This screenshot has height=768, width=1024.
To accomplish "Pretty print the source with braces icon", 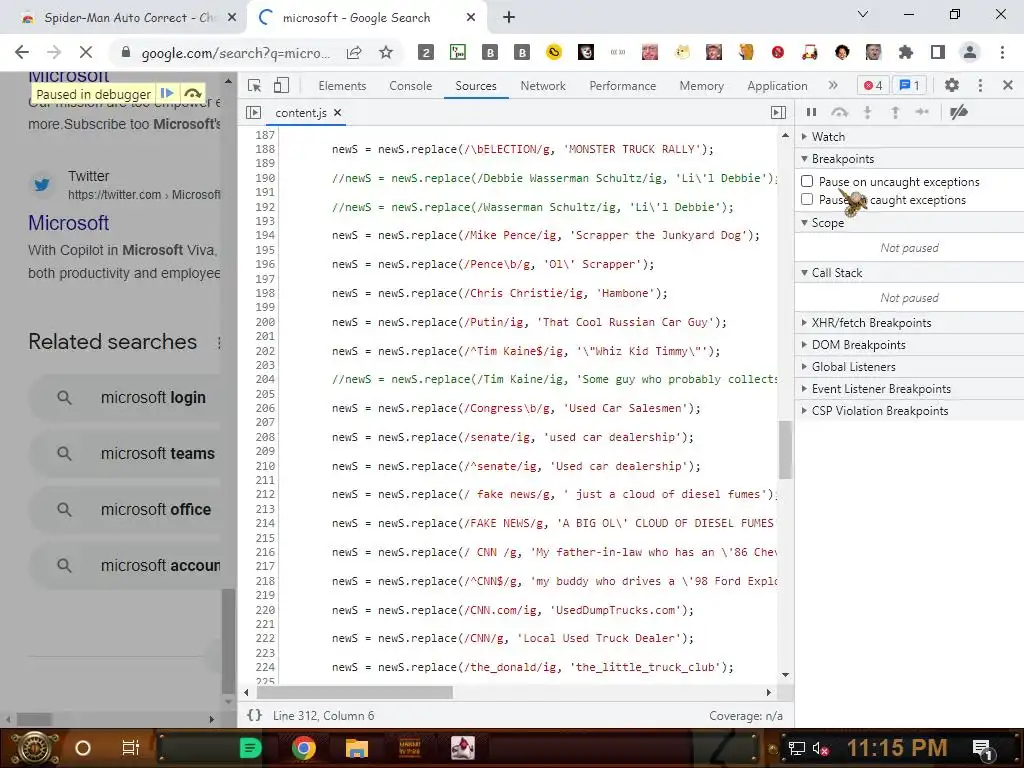I will (254, 715).
